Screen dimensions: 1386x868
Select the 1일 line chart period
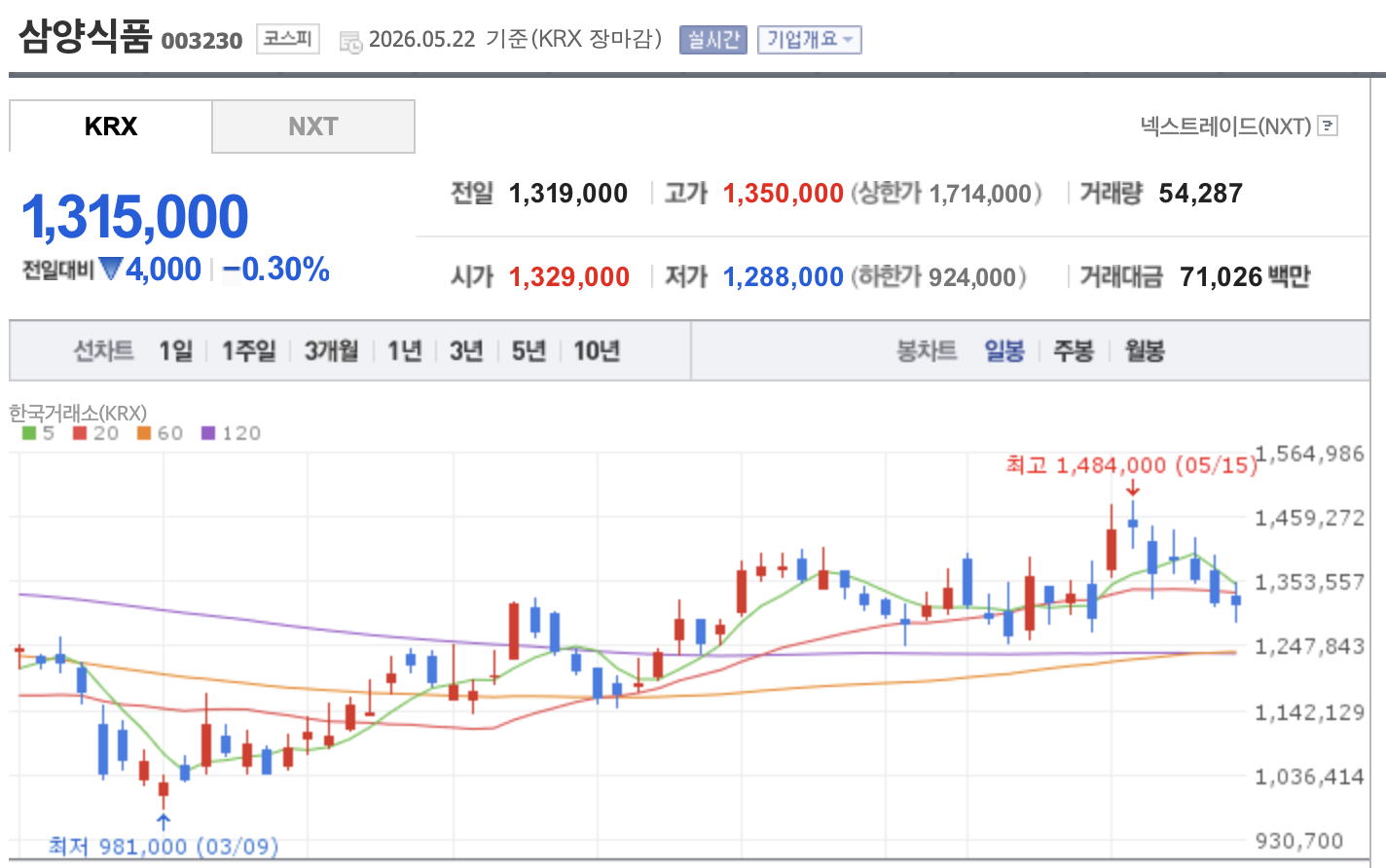point(176,350)
